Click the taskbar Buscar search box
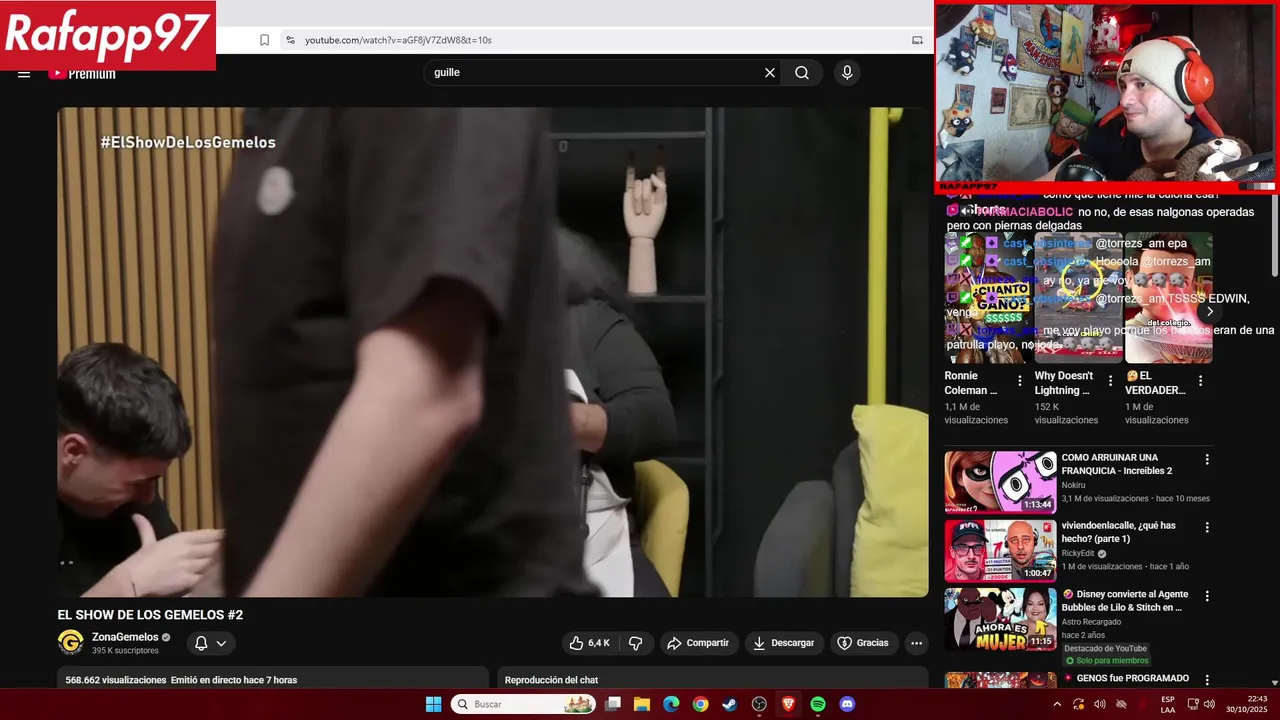Viewport: 1280px width, 720px height. [523, 704]
